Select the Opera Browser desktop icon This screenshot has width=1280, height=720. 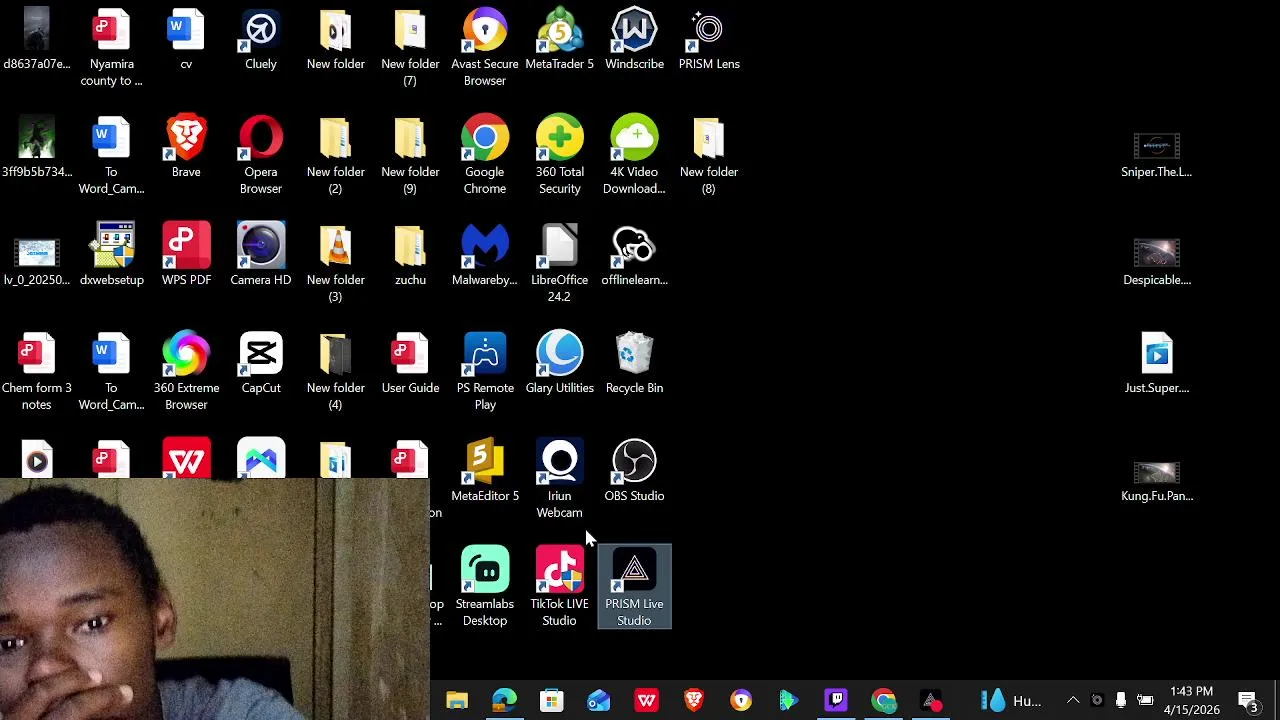[261, 156]
